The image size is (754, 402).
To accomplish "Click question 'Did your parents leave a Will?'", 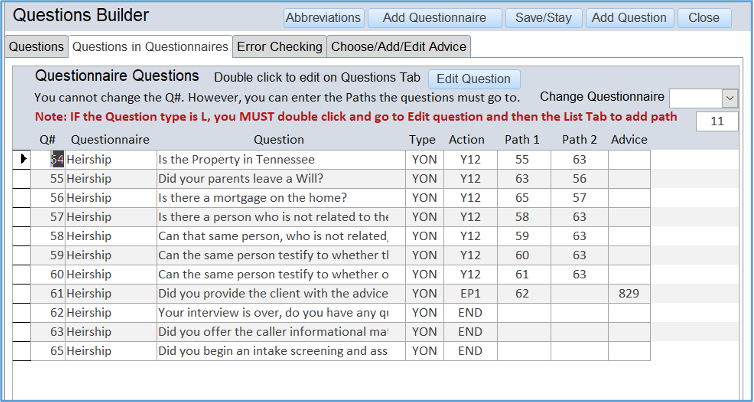I will [272, 178].
